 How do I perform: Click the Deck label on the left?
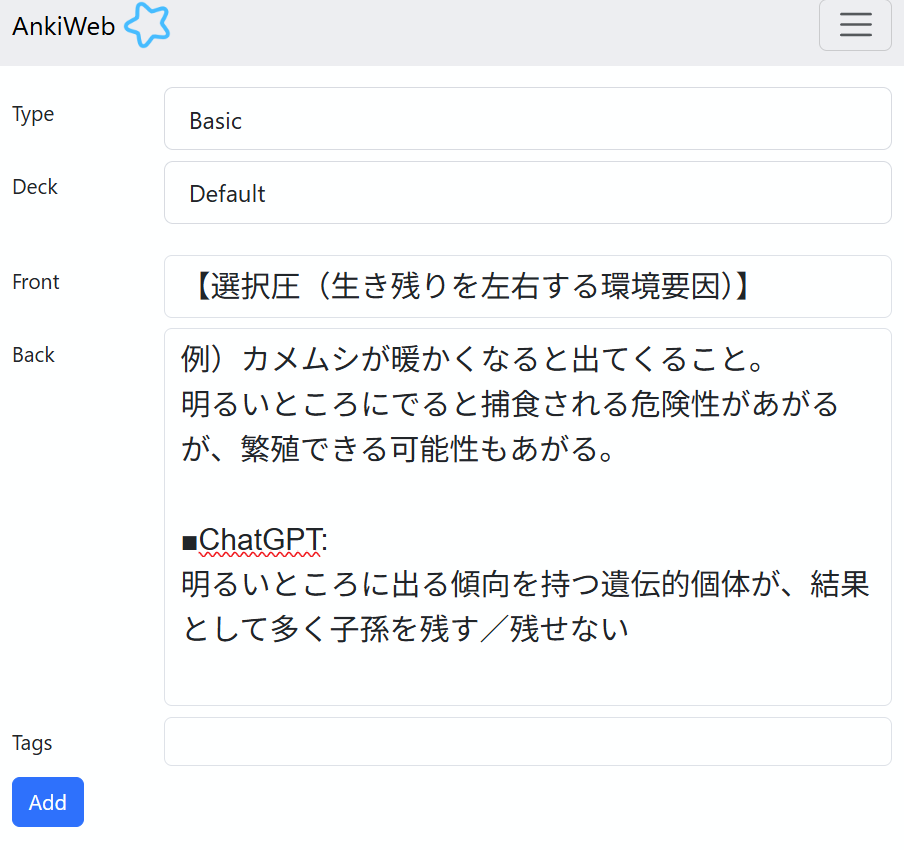[x=34, y=187]
